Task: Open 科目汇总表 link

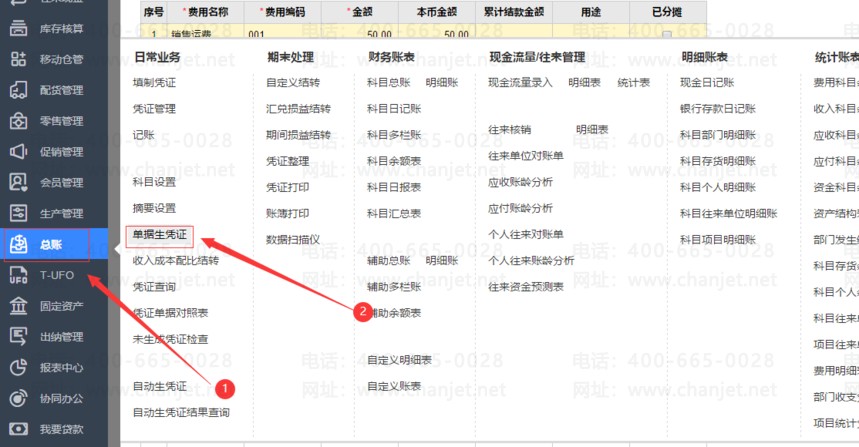Action: (x=394, y=213)
